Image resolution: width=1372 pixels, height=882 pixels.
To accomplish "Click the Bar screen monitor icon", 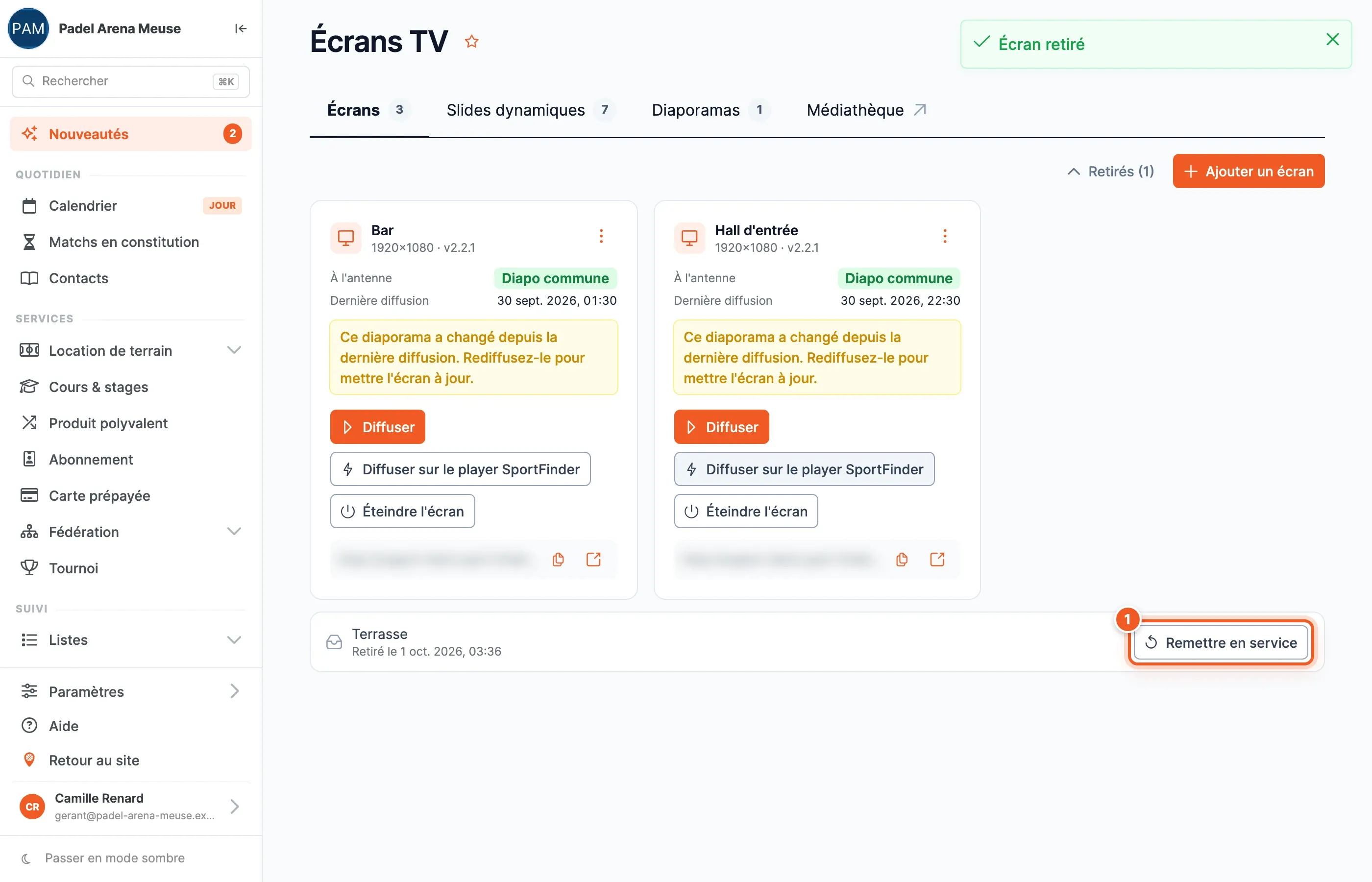I will tap(346, 238).
